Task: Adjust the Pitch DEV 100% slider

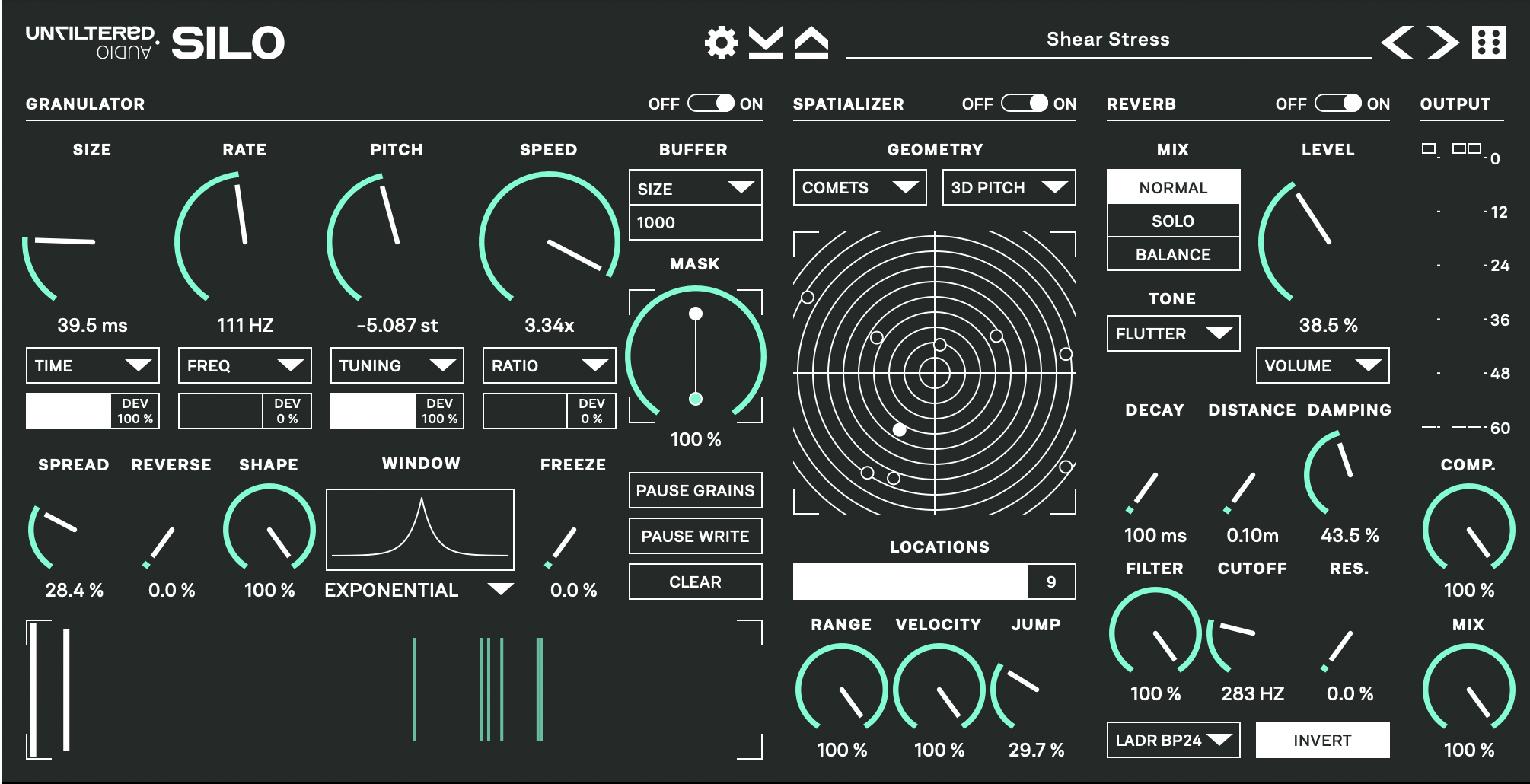Action: (x=397, y=411)
